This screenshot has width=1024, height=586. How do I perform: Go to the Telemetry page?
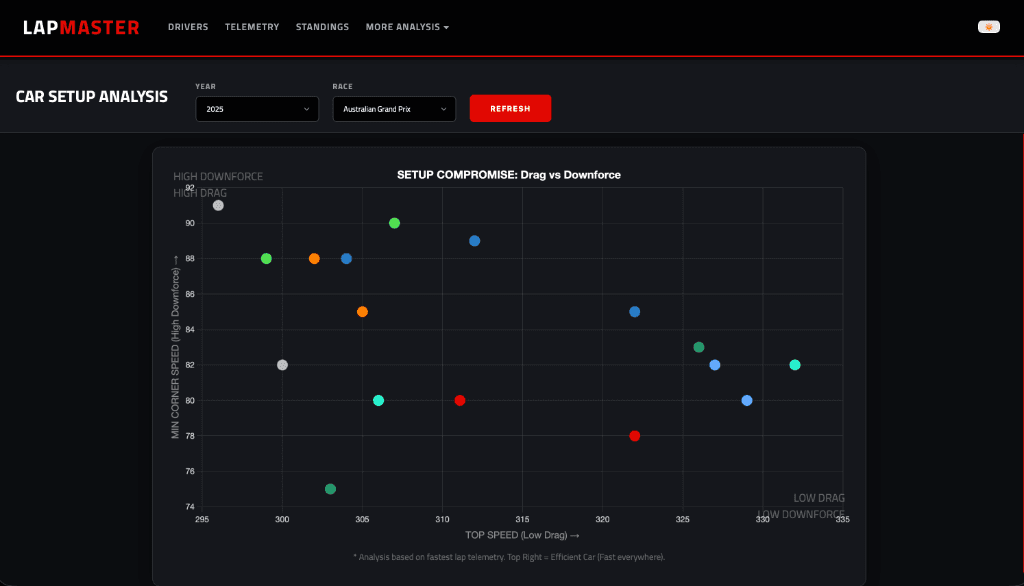click(x=252, y=27)
